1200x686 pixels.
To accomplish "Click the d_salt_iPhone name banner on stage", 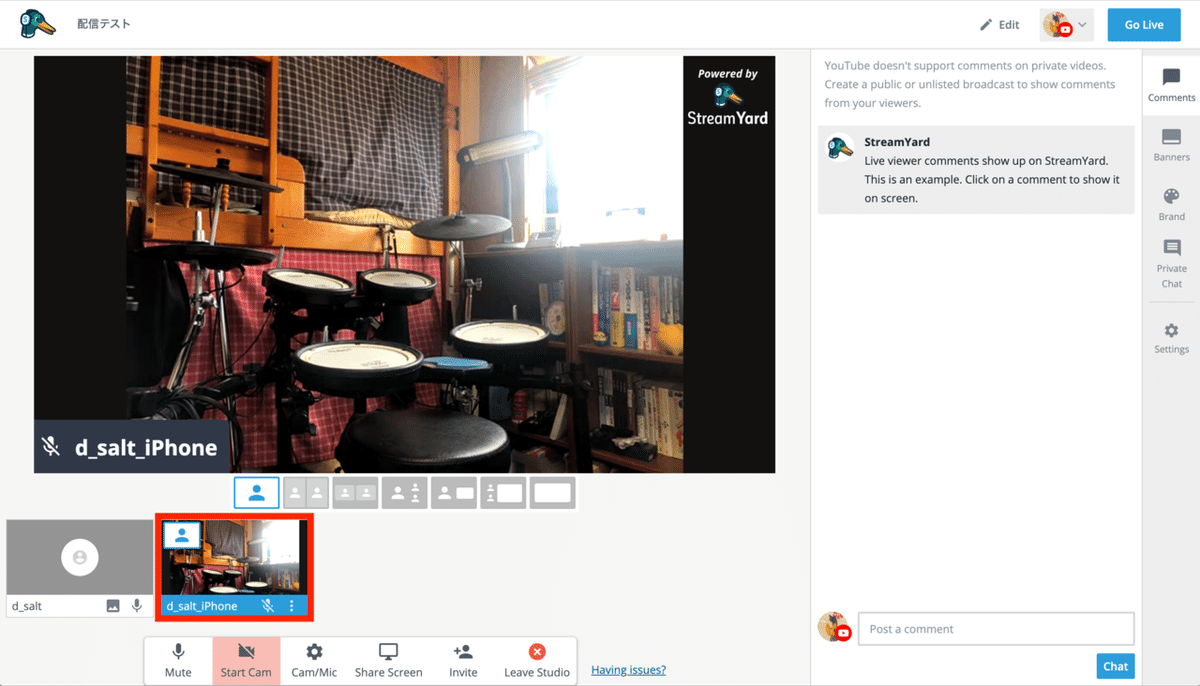I will 132,447.
